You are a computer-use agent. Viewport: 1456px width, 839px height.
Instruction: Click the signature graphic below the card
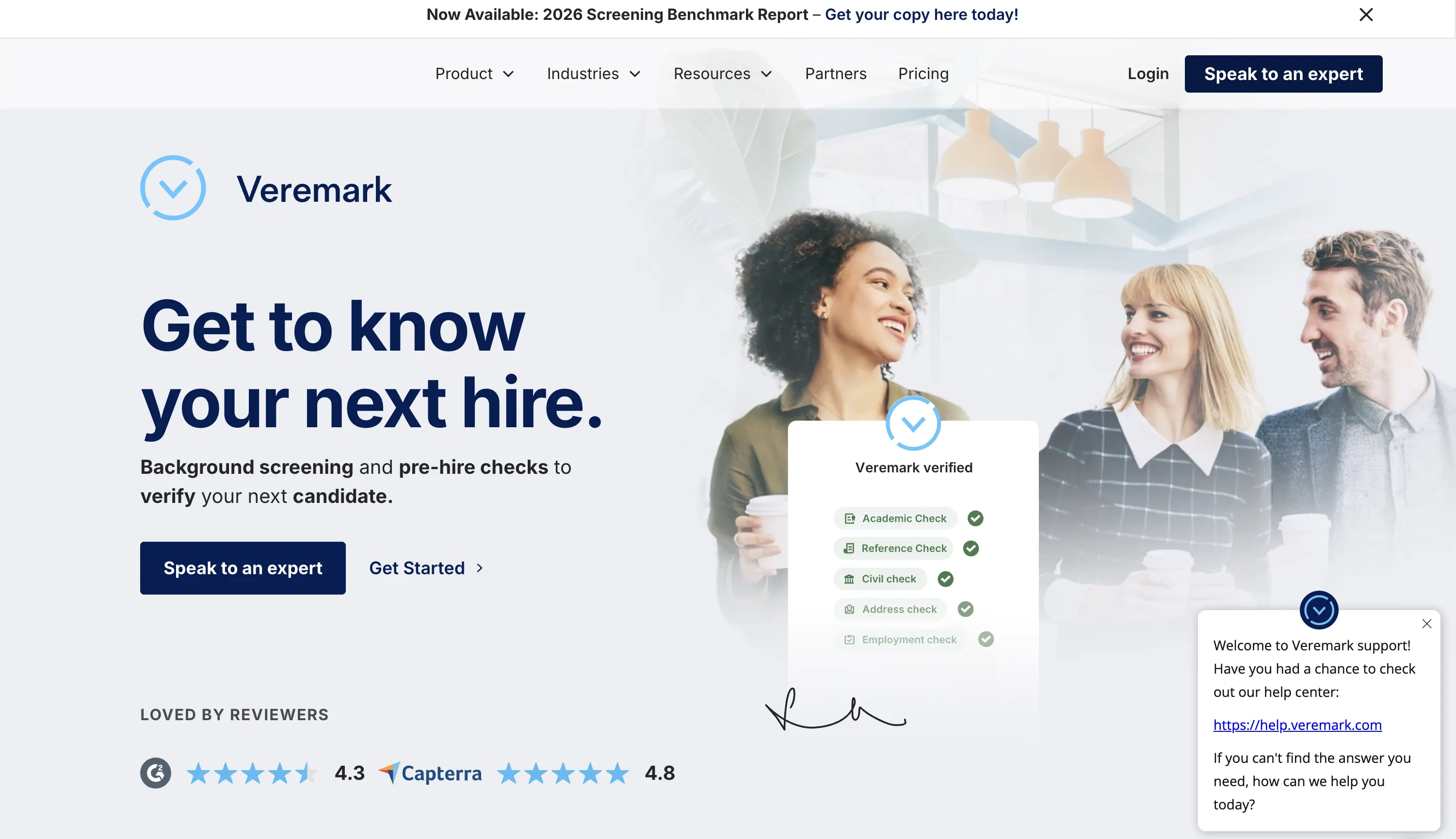(x=836, y=709)
